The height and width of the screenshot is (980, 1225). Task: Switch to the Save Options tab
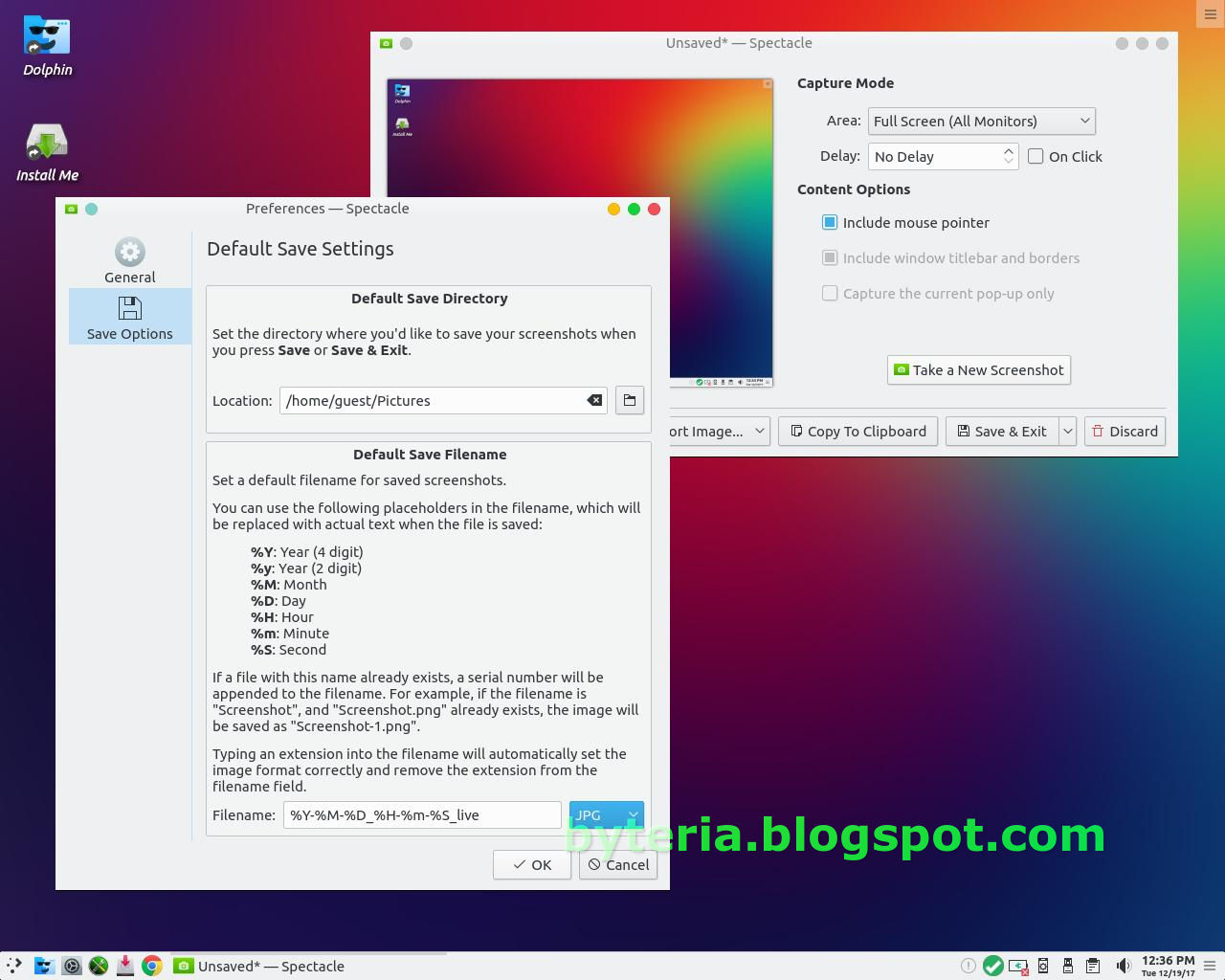(129, 317)
